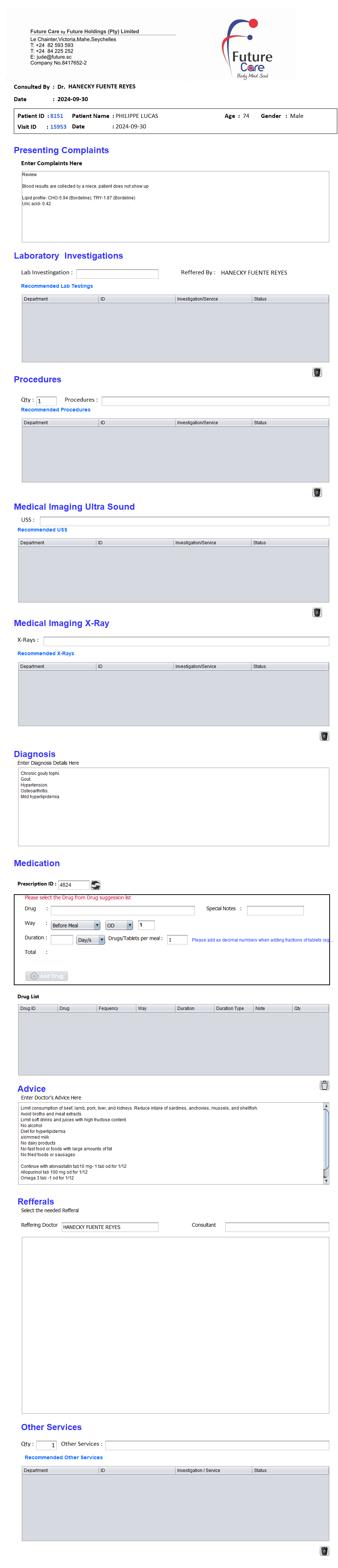
Task: Click trash icon under Laboratory Investigations table
Action: click(317, 372)
